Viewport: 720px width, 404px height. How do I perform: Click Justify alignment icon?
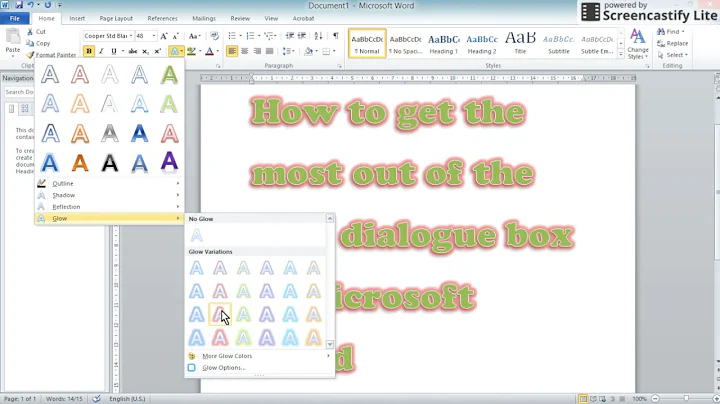270,51
